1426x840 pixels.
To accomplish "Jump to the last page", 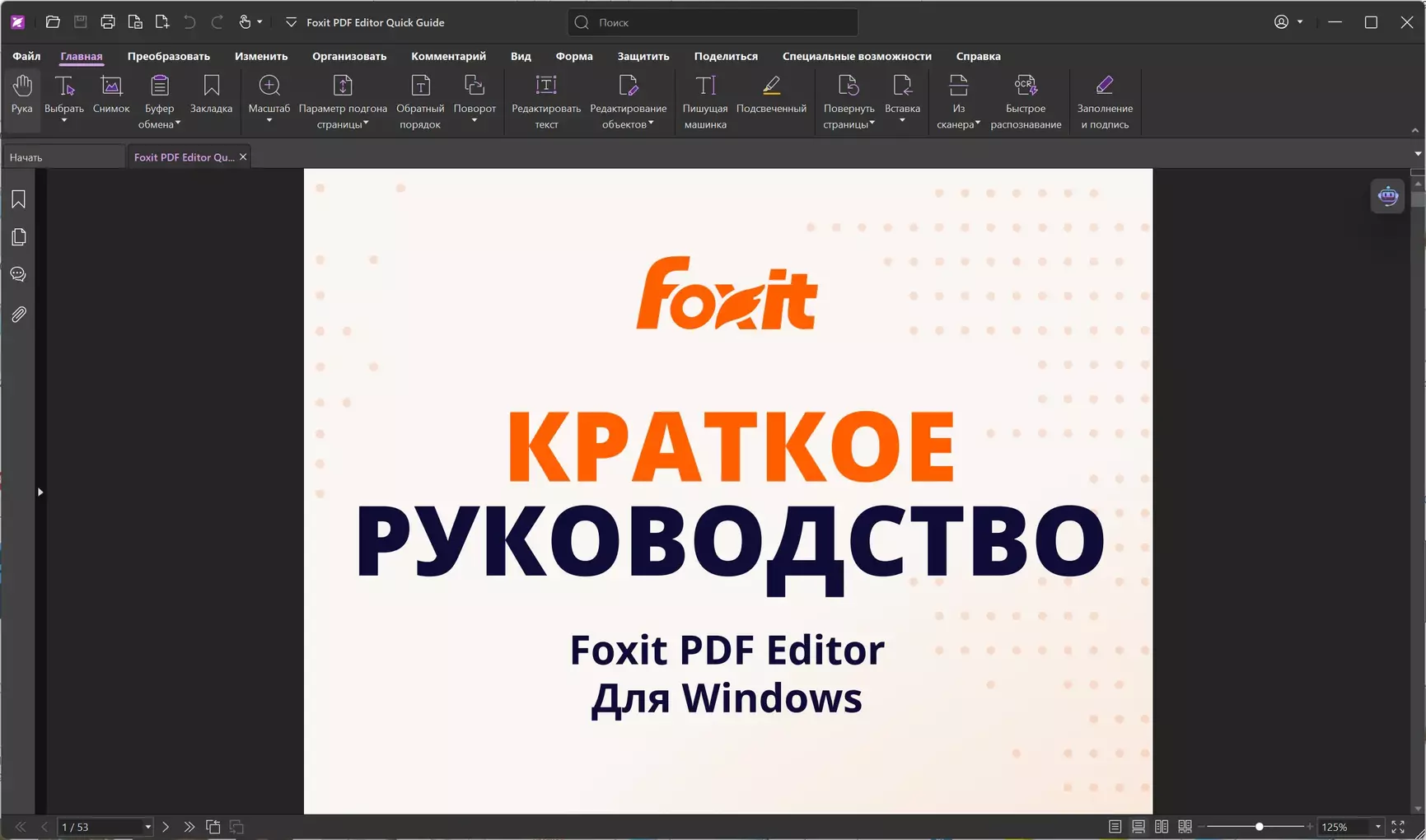I will click(x=189, y=827).
